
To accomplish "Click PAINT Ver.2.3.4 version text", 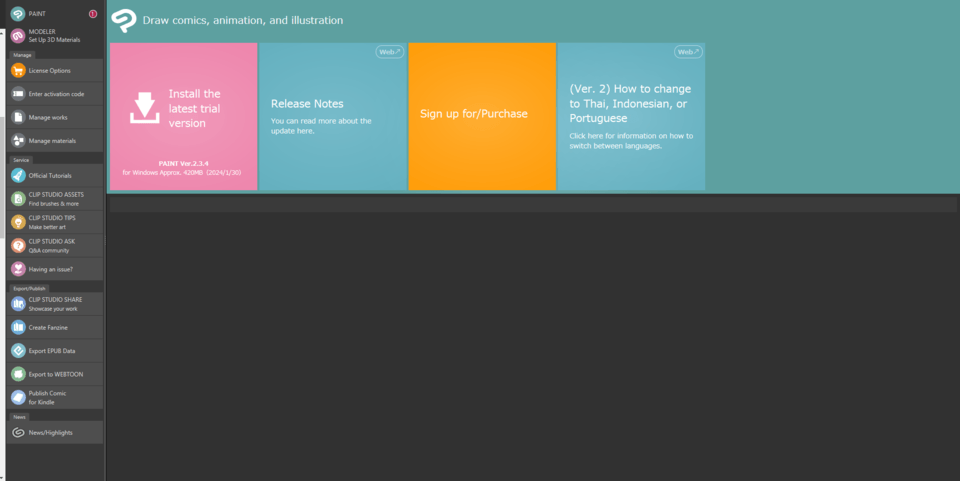I will (x=183, y=163).
